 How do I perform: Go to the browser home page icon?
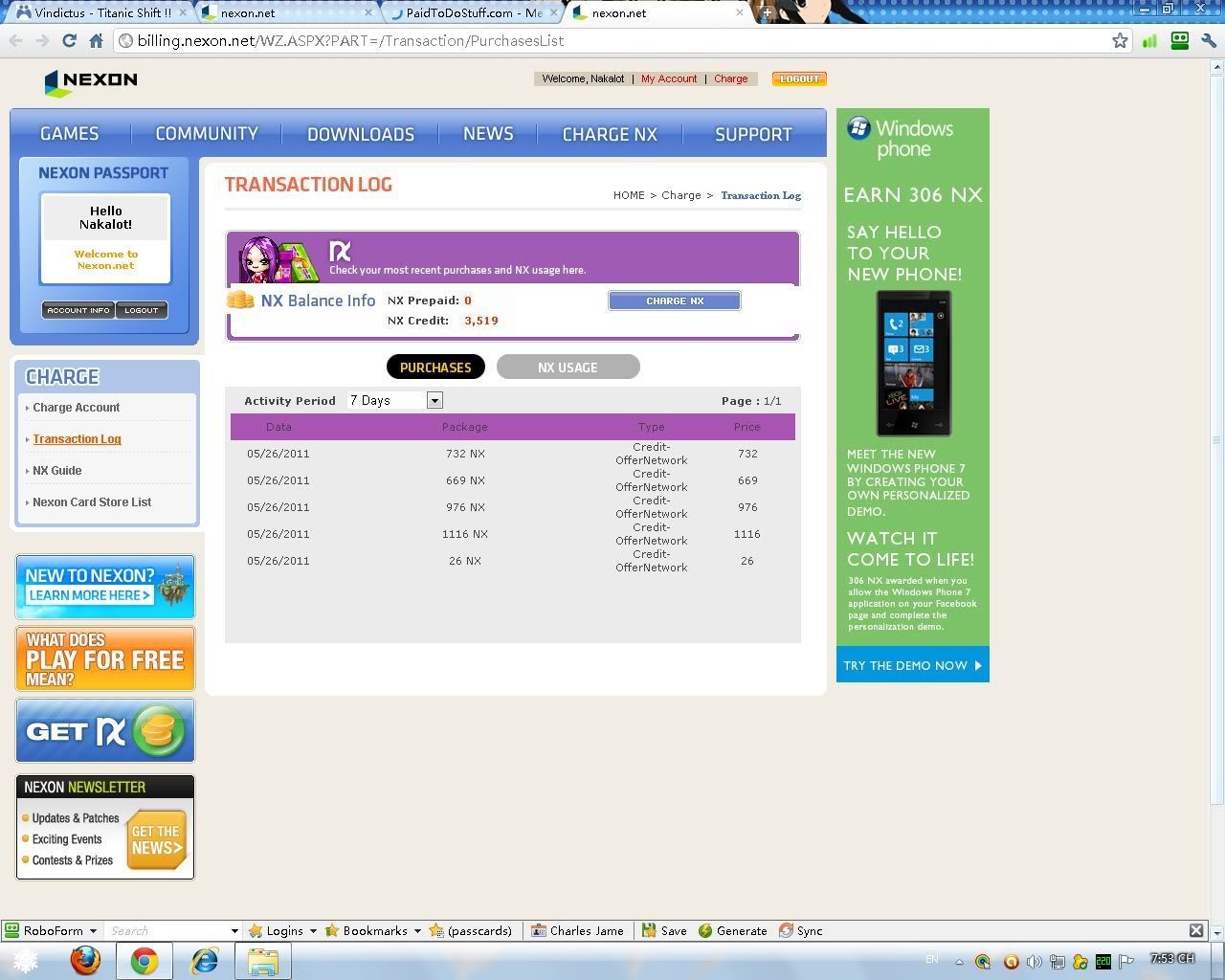96,40
